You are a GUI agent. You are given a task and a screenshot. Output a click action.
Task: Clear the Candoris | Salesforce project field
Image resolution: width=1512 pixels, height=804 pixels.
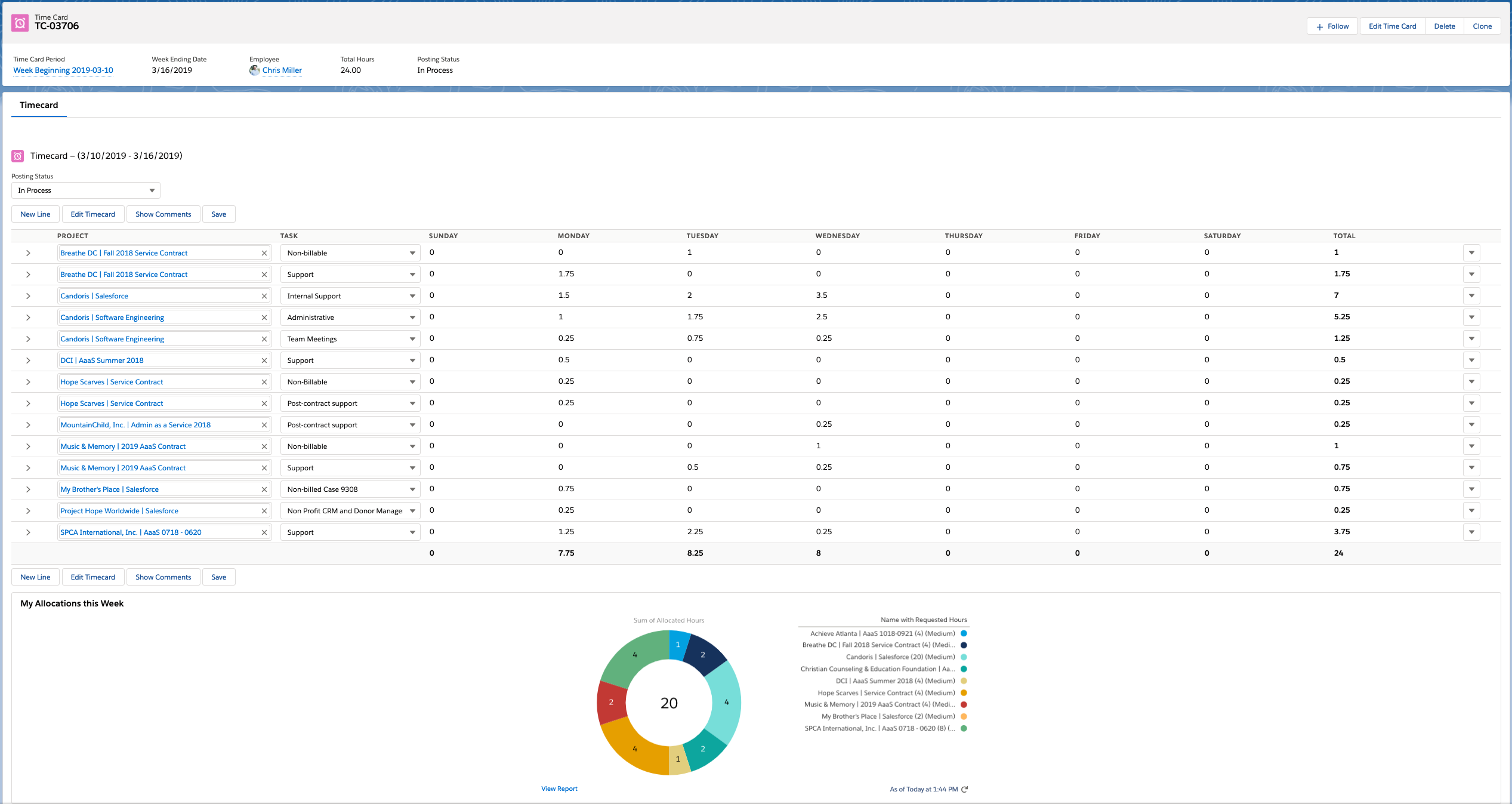[264, 296]
